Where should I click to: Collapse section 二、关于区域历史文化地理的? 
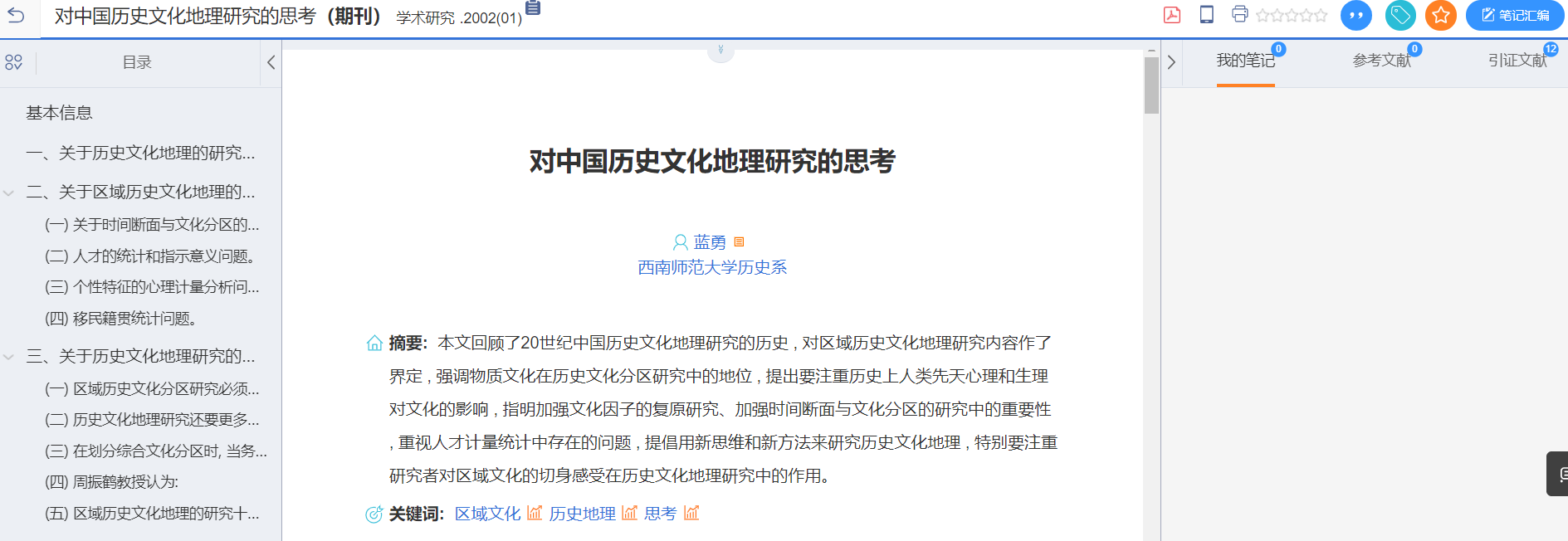[x=8, y=193]
